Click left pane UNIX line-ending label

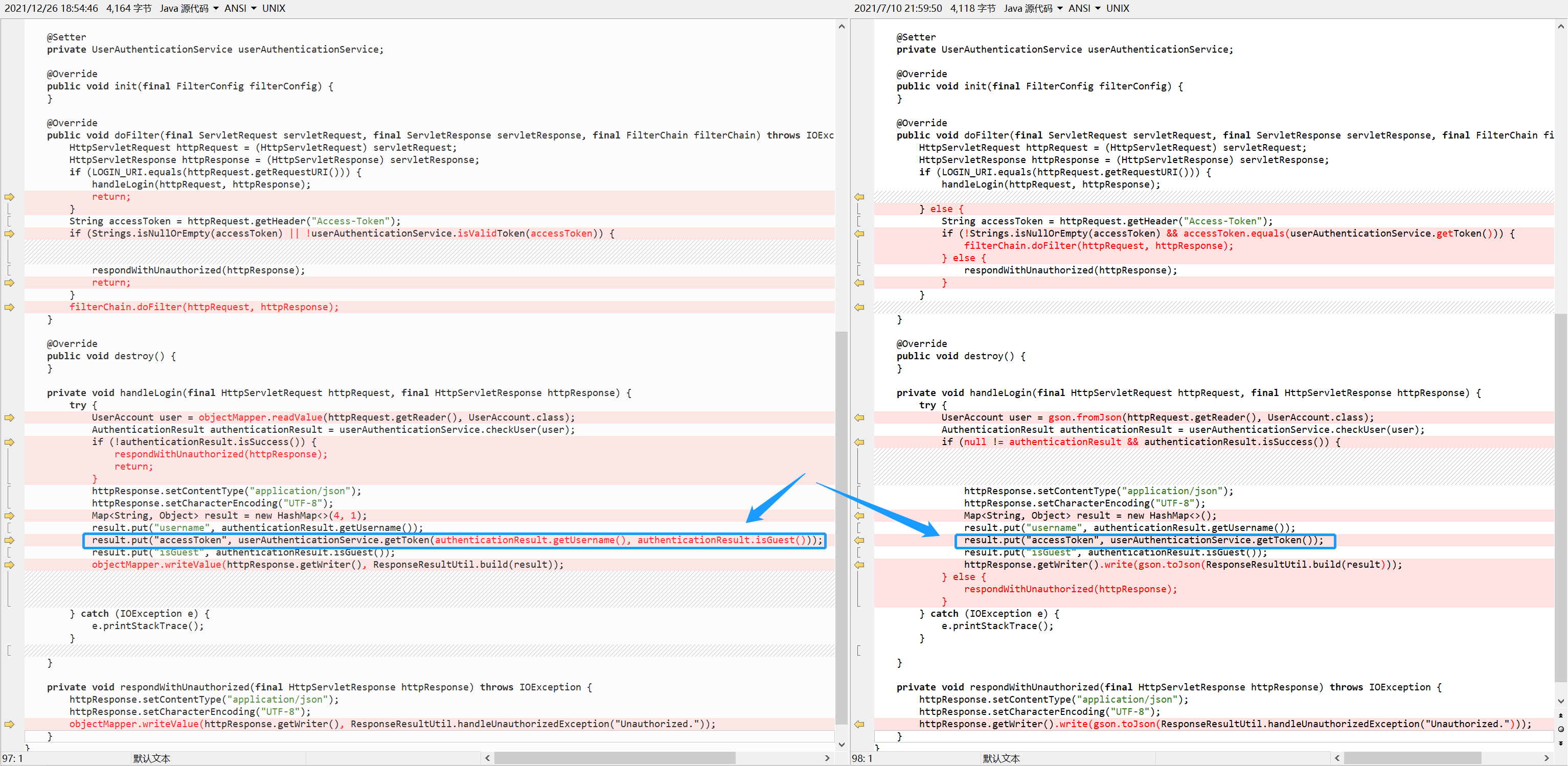click(x=274, y=9)
